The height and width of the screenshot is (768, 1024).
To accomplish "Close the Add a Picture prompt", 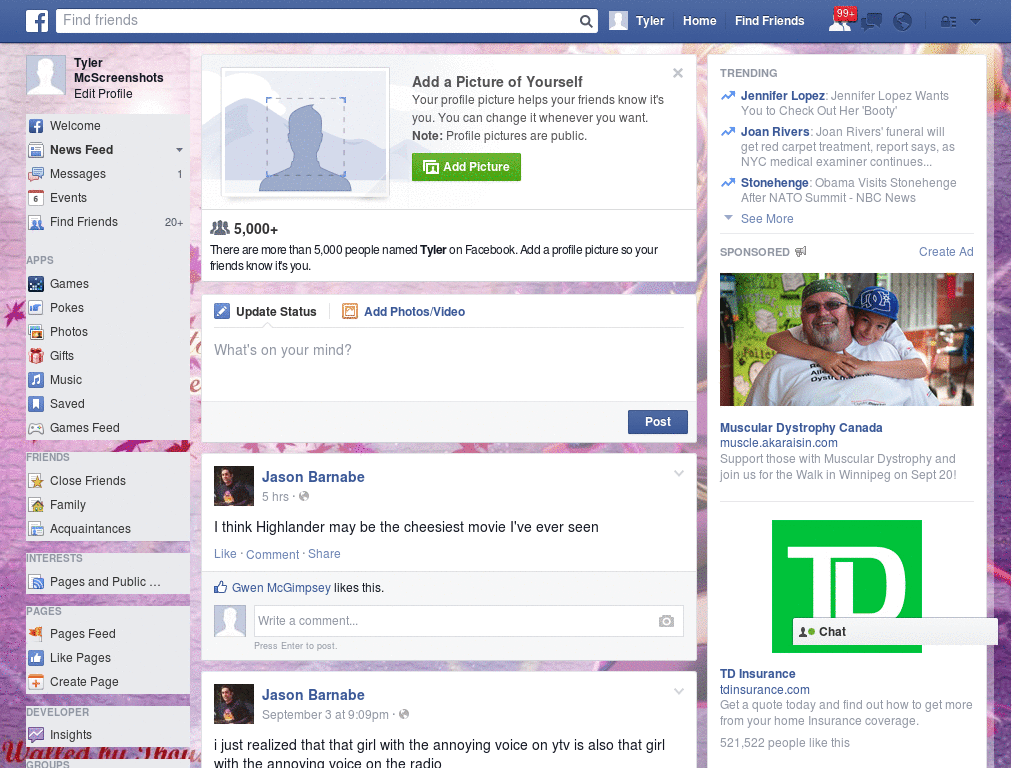I will point(678,73).
